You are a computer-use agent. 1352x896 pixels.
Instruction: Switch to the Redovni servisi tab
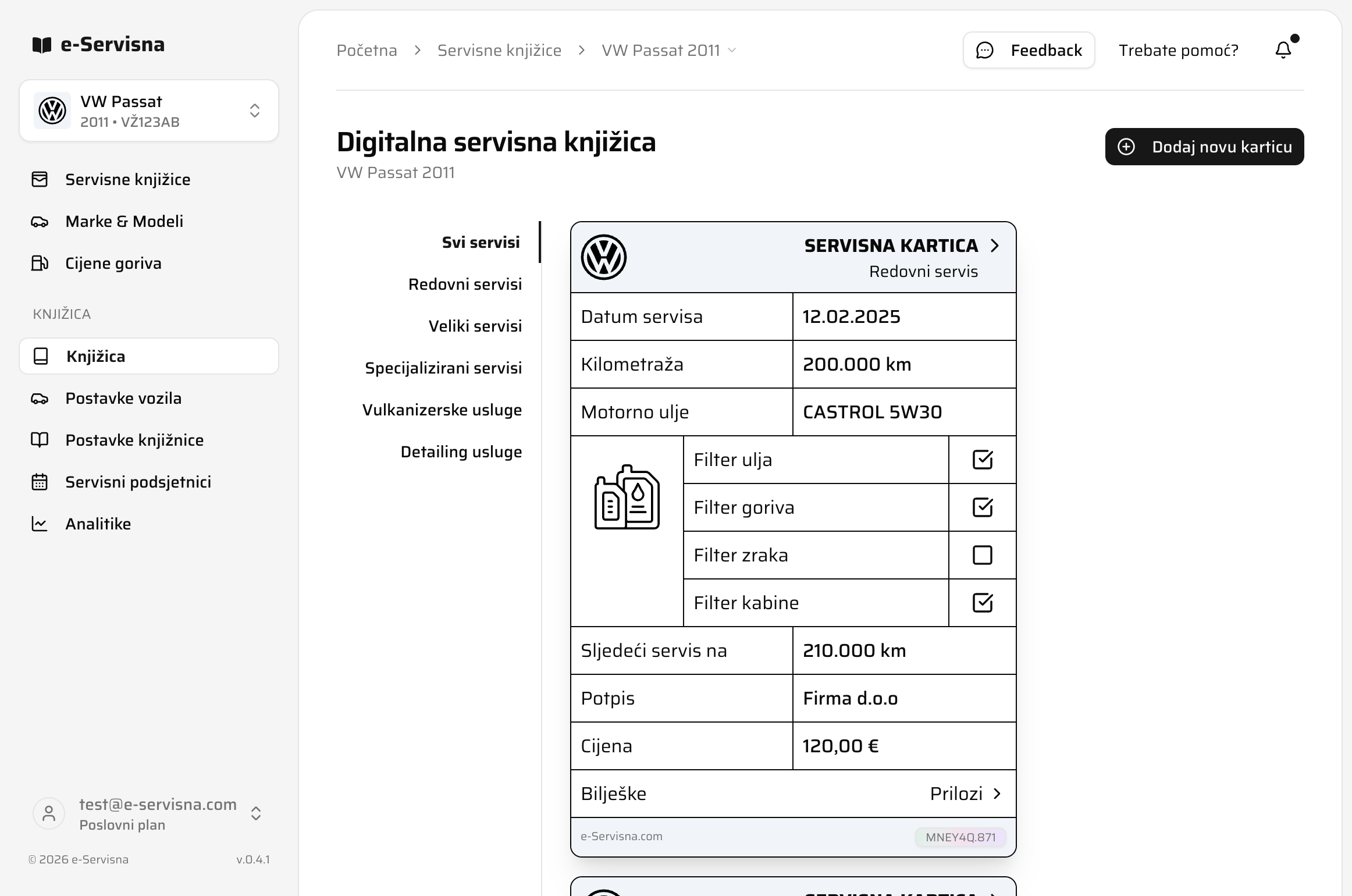(465, 284)
